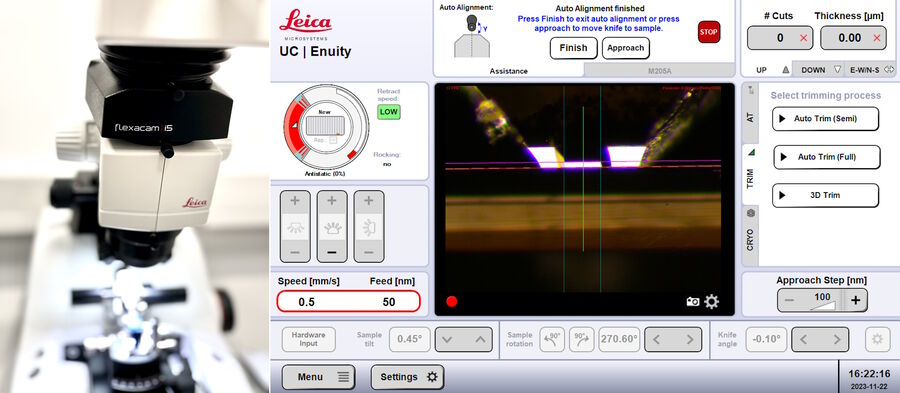Reset the # Cuts counter
This screenshot has width=900, height=393.
[803, 38]
